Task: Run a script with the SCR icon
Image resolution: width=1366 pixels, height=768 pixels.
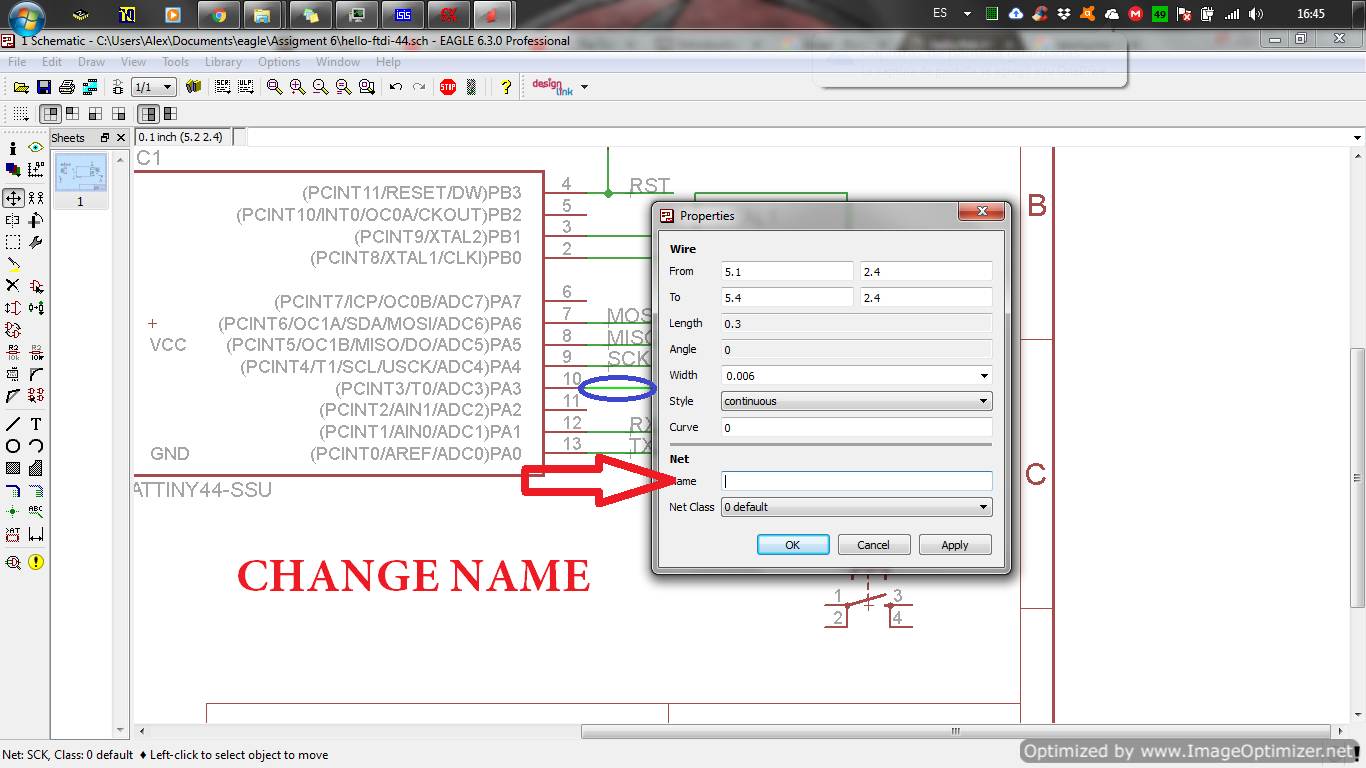Action: point(222,87)
